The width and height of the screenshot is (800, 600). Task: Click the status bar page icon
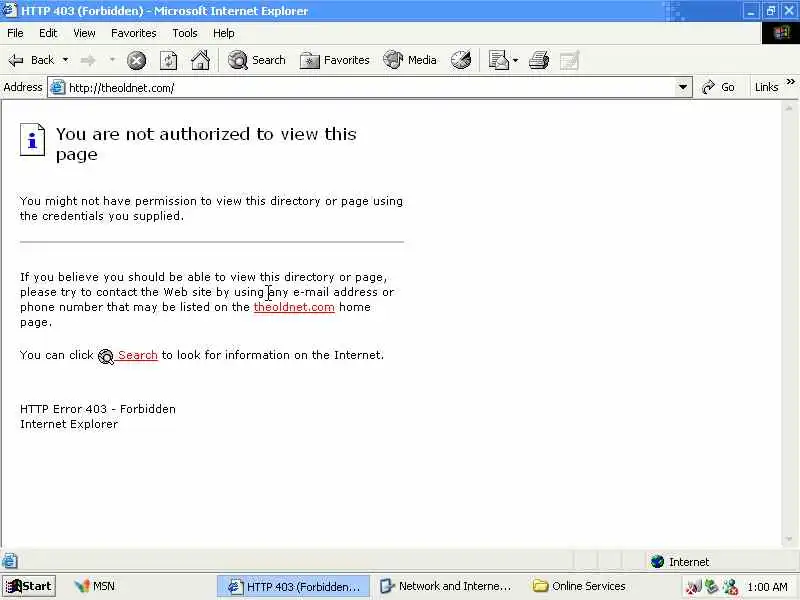10,561
